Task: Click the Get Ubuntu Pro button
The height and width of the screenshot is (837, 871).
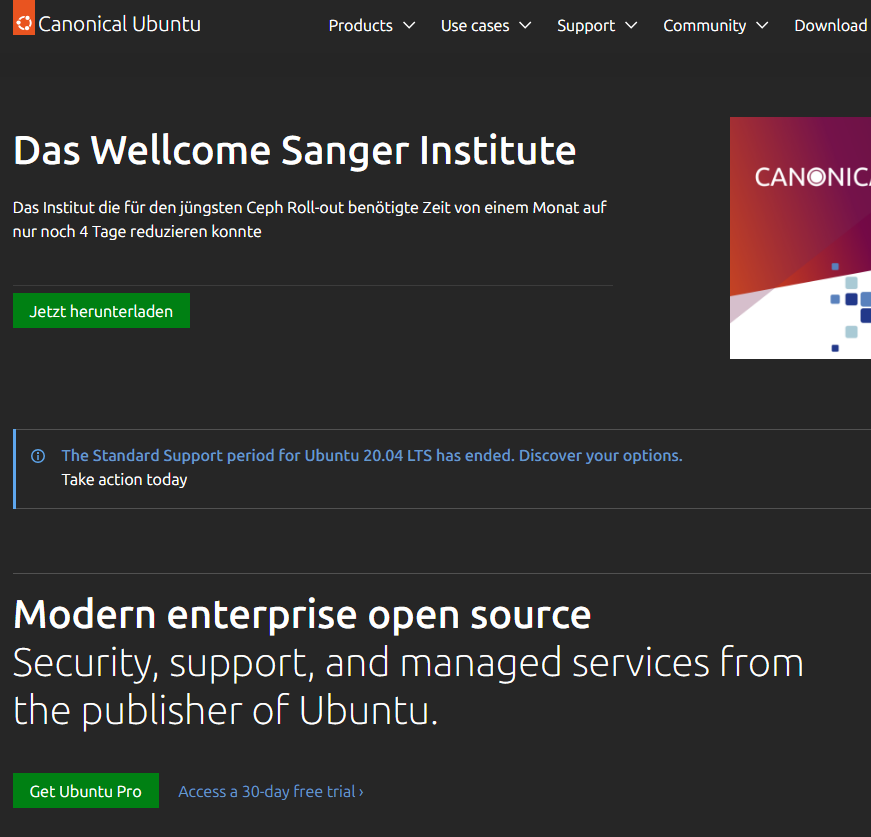Action: click(x=86, y=790)
